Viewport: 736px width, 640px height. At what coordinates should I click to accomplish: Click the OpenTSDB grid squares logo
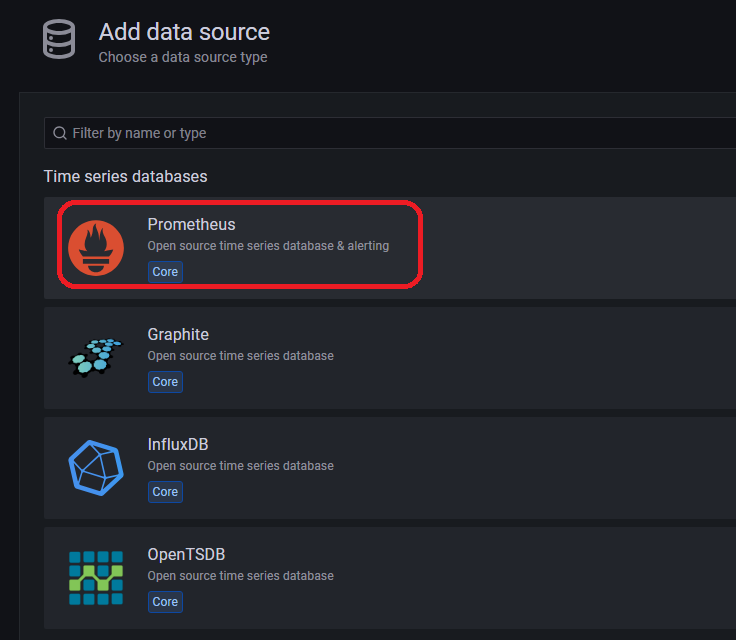click(x=96, y=577)
